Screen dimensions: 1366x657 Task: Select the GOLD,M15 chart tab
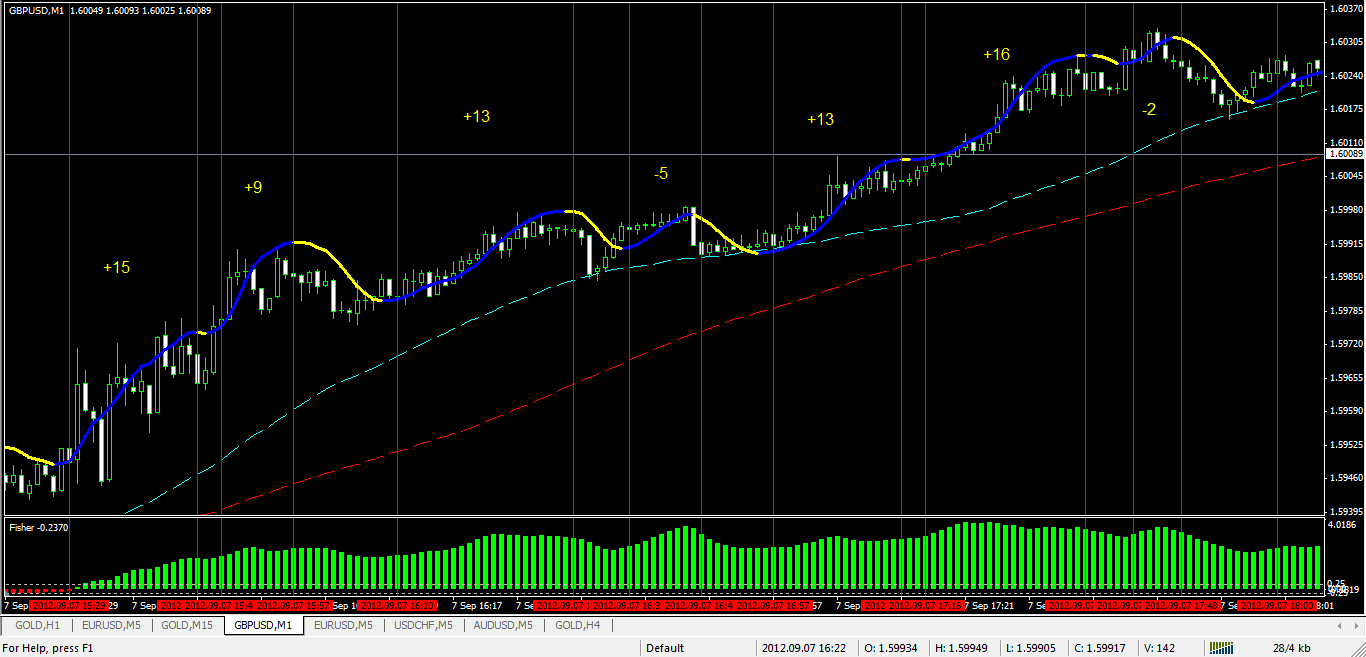point(187,625)
